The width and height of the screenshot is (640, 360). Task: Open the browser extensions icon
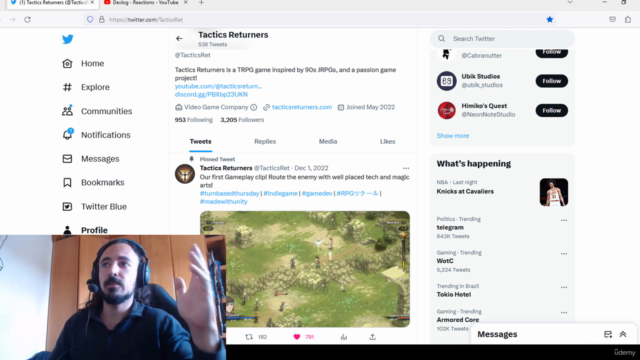coord(628,20)
